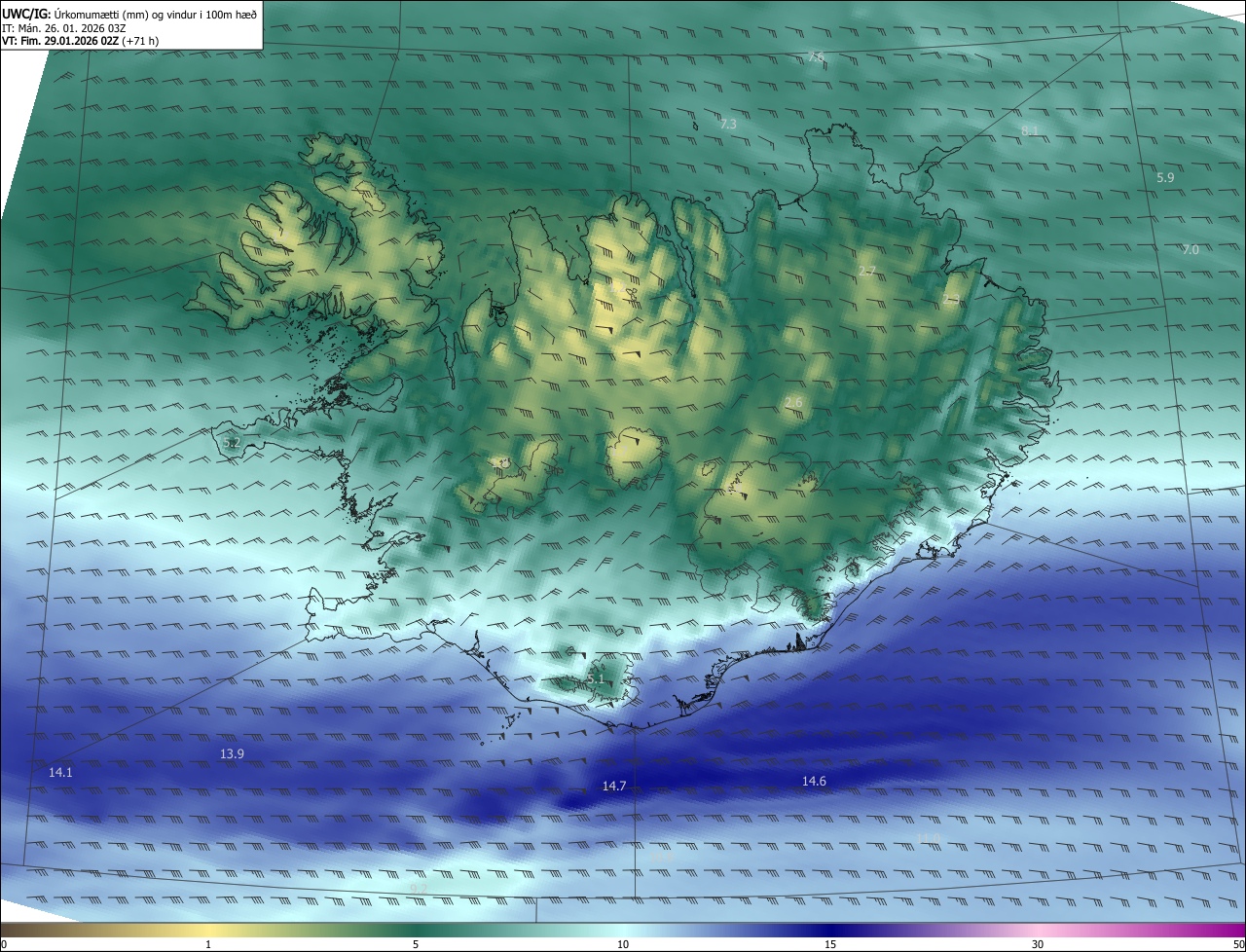The height and width of the screenshot is (952, 1246).
Task: Click the 14.6 value label on the map
Action: 814,782
